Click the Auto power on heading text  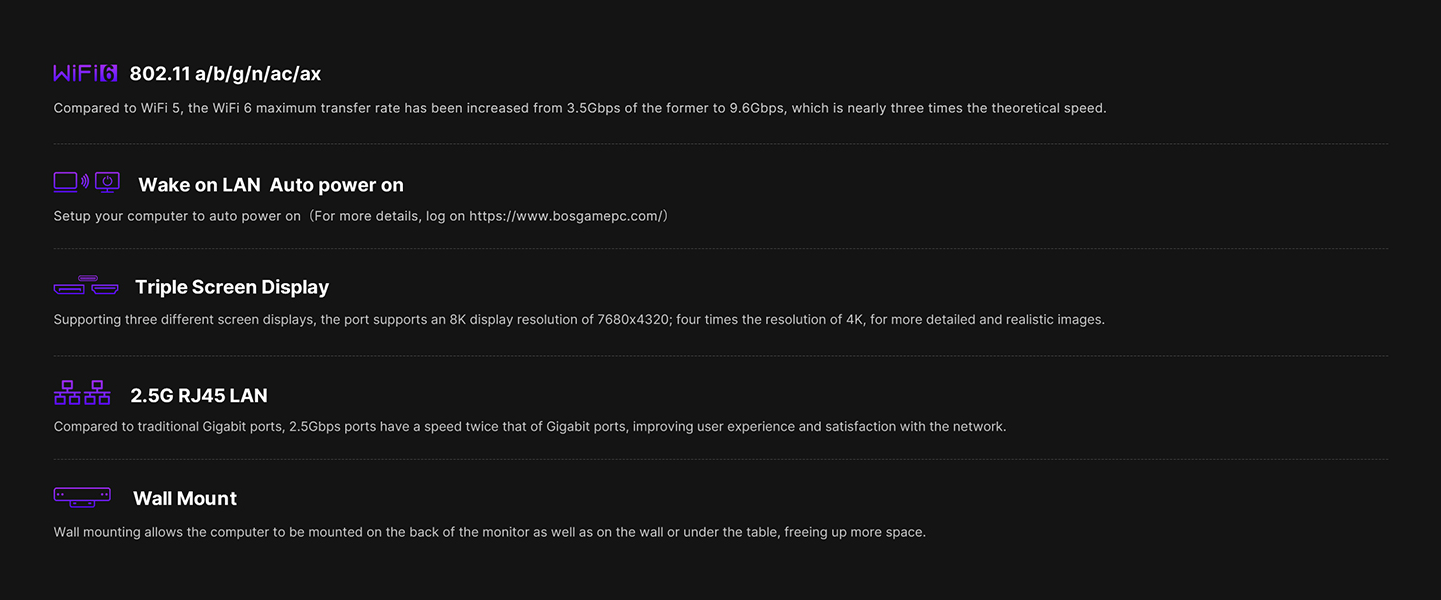337,185
